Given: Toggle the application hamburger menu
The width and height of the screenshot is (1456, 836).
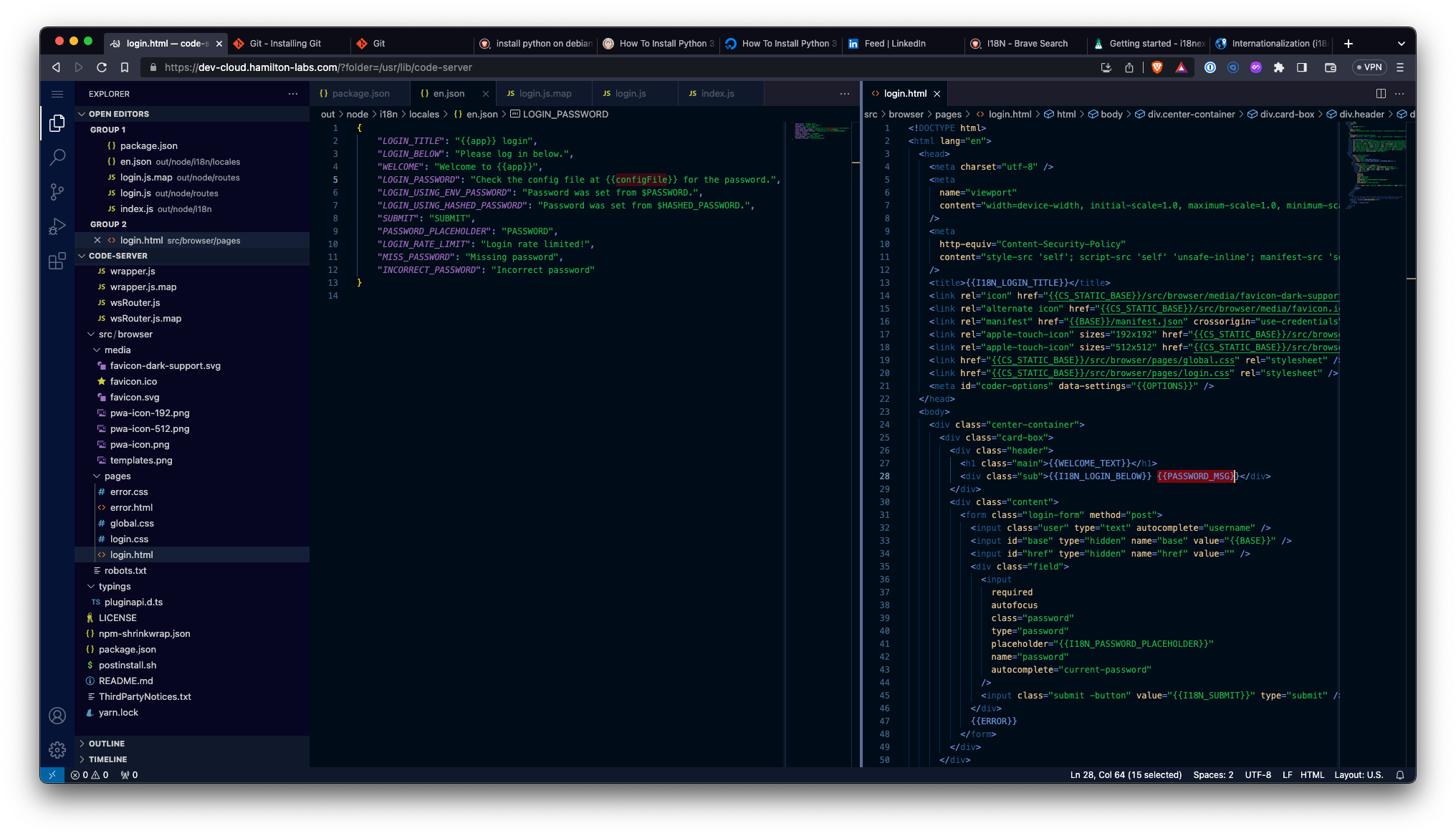Looking at the screenshot, I should click(x=57, y=94).
